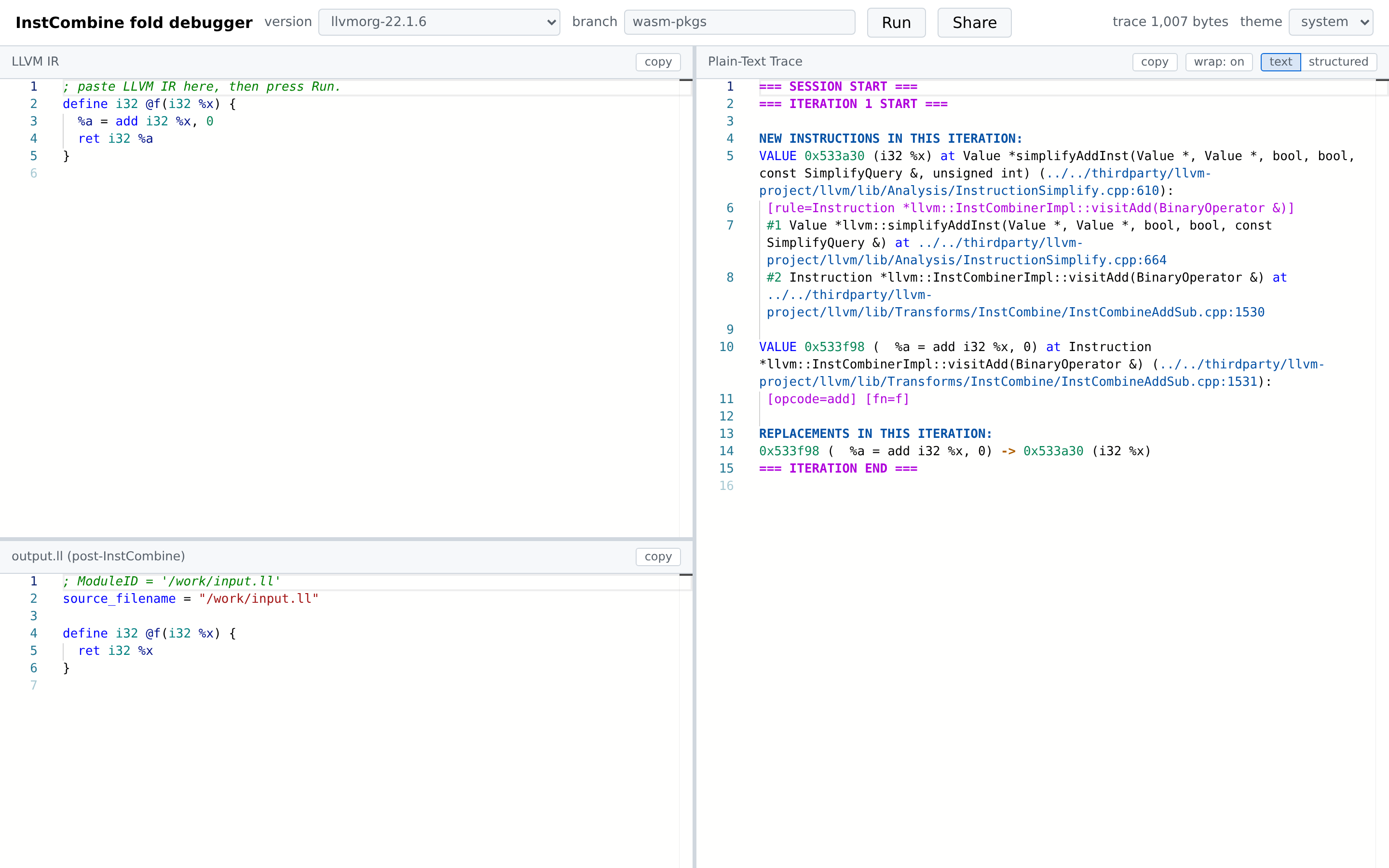Click the '%a = add i32 %x, 0' IR line
The width and height of the screenshot is (1389, 868).
(146, 122)
